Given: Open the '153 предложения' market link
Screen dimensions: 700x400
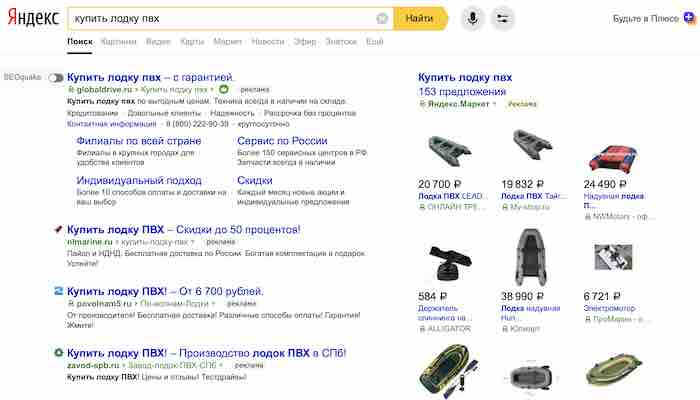Looking at the screenshot, I should (462, 92).
